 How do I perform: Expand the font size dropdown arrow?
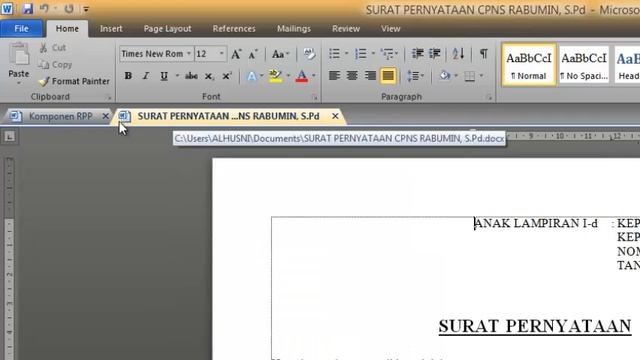click(x=222, y=53)
